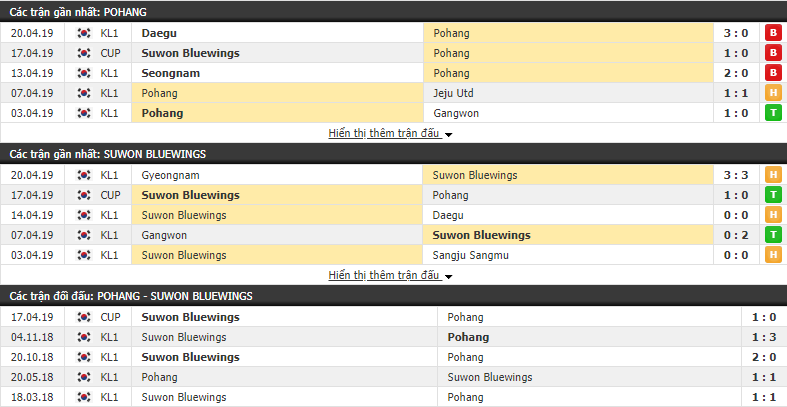Click date 03.04.19 in Pohang-Gangwon row
Viewport: 787px width, 407px height.
pos(32,113)
